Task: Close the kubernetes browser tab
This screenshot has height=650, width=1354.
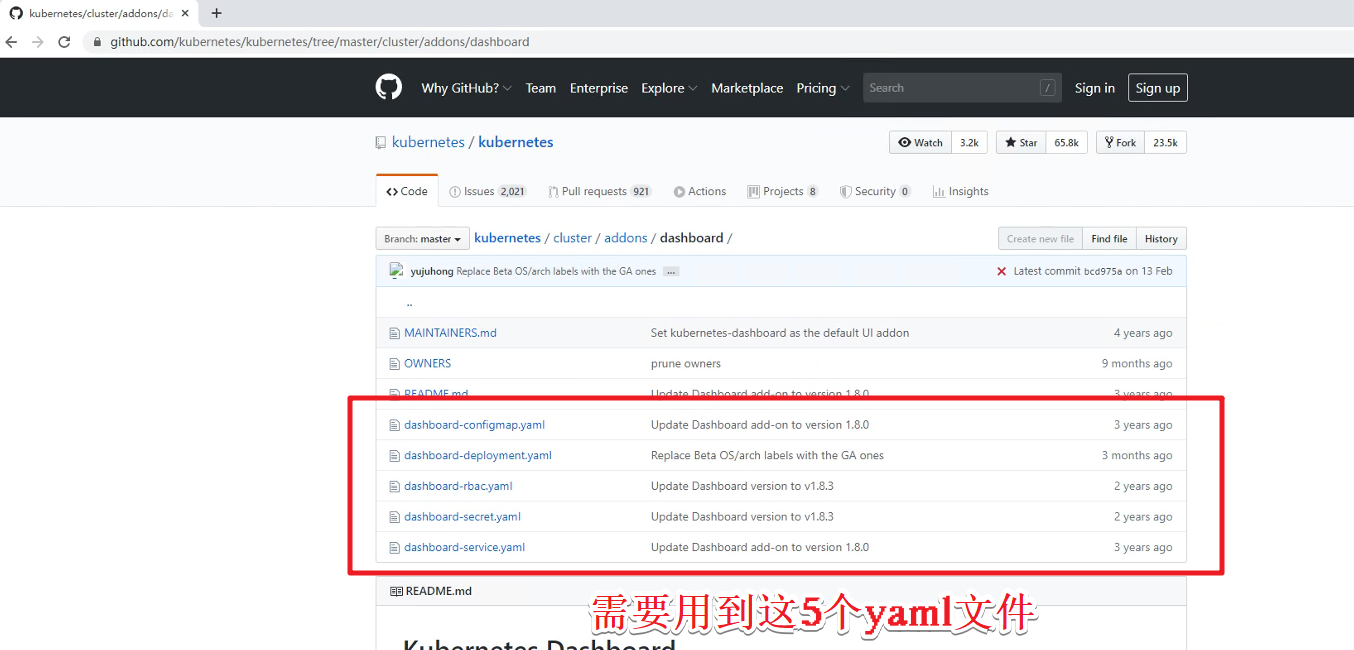Action: (185, 13)
